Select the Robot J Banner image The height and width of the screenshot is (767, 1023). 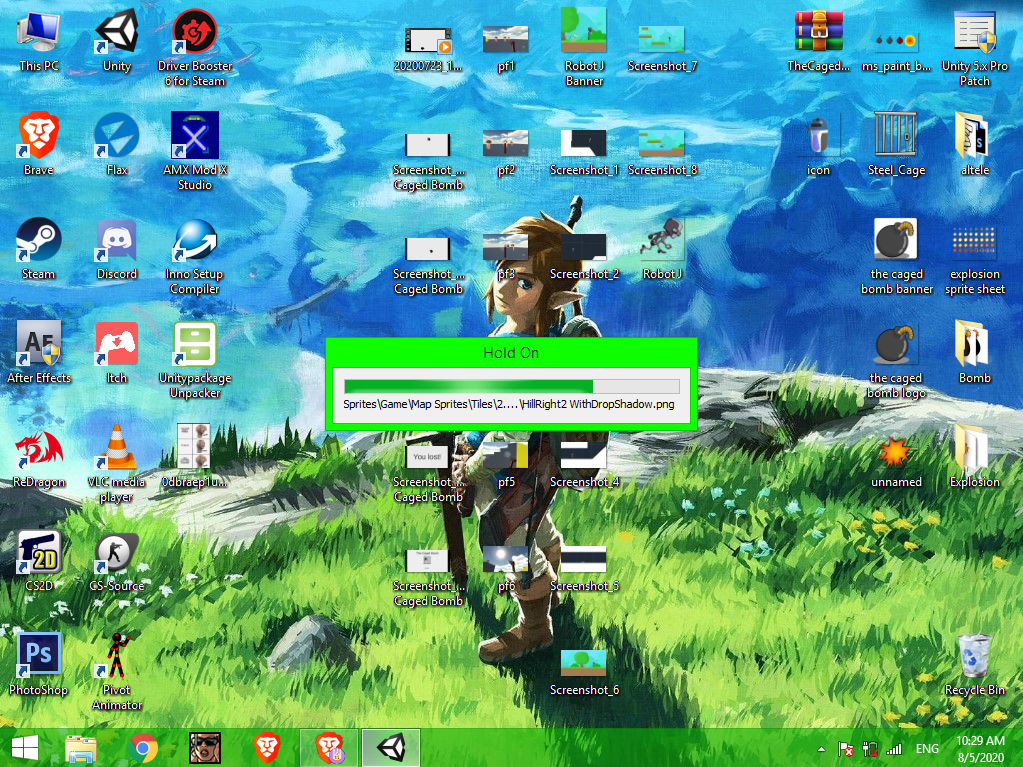(x=584, y=48)
